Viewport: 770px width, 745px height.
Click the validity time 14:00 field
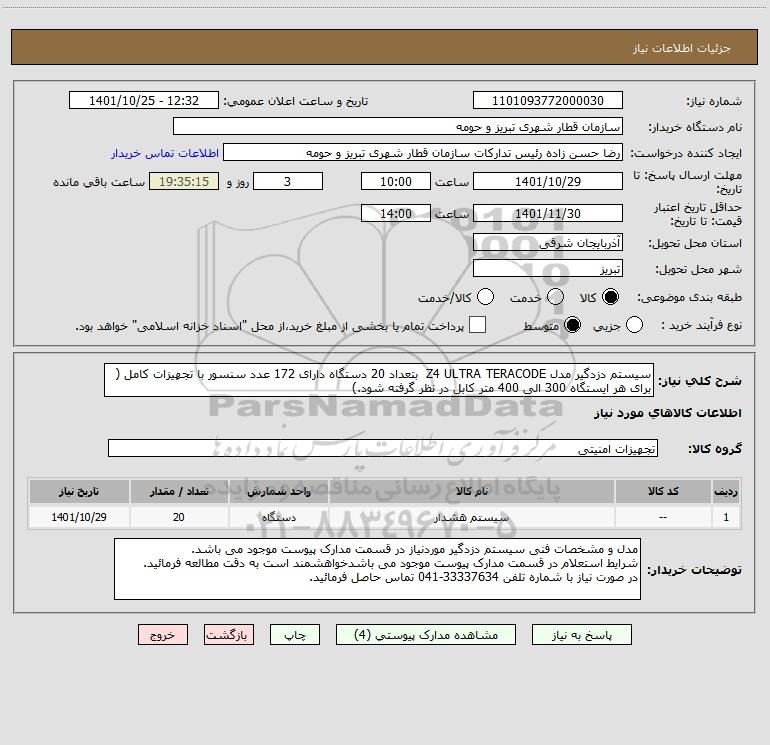396,213
